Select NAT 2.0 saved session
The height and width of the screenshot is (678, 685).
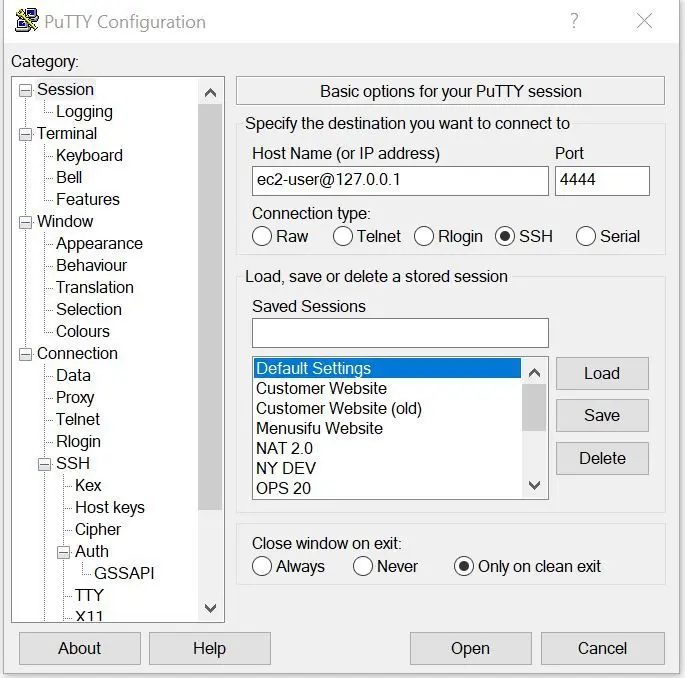387,449
